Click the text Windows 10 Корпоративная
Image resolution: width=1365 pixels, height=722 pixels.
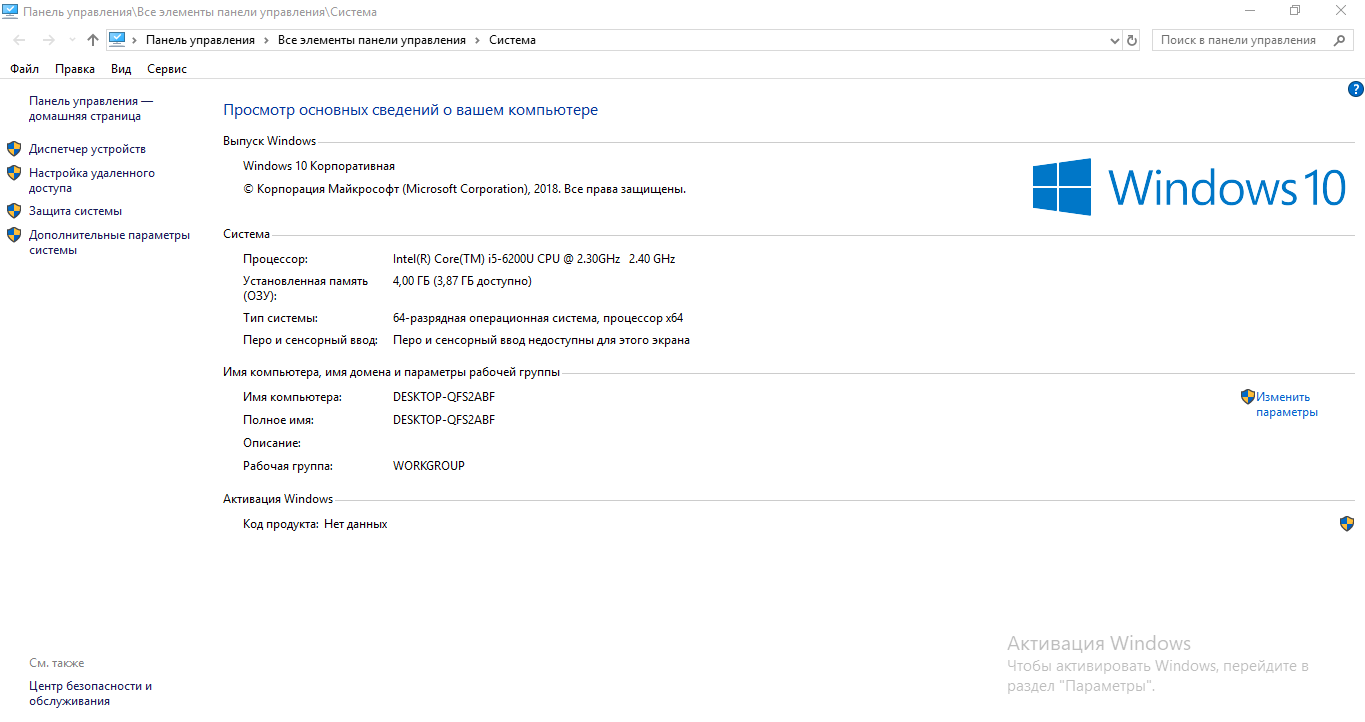pyautogui.click(x=319, y=166)
